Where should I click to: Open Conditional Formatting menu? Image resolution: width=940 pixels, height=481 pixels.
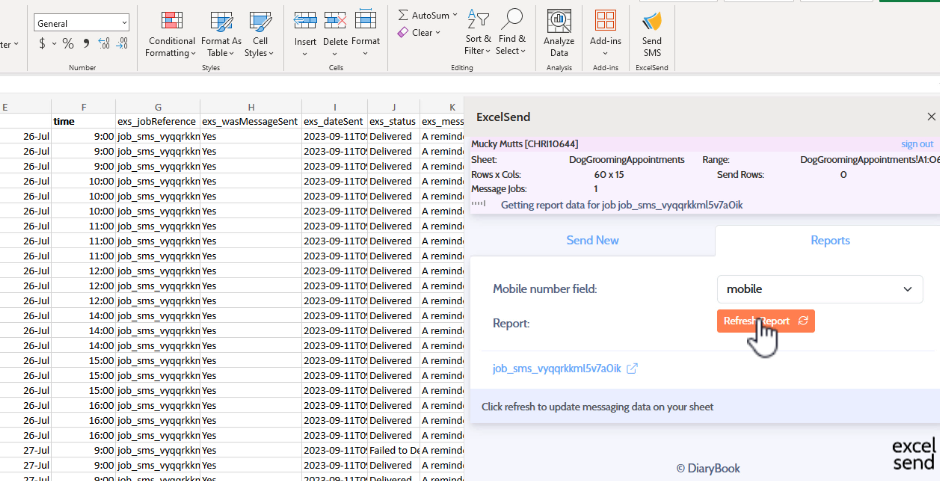(x=171, y=34)
